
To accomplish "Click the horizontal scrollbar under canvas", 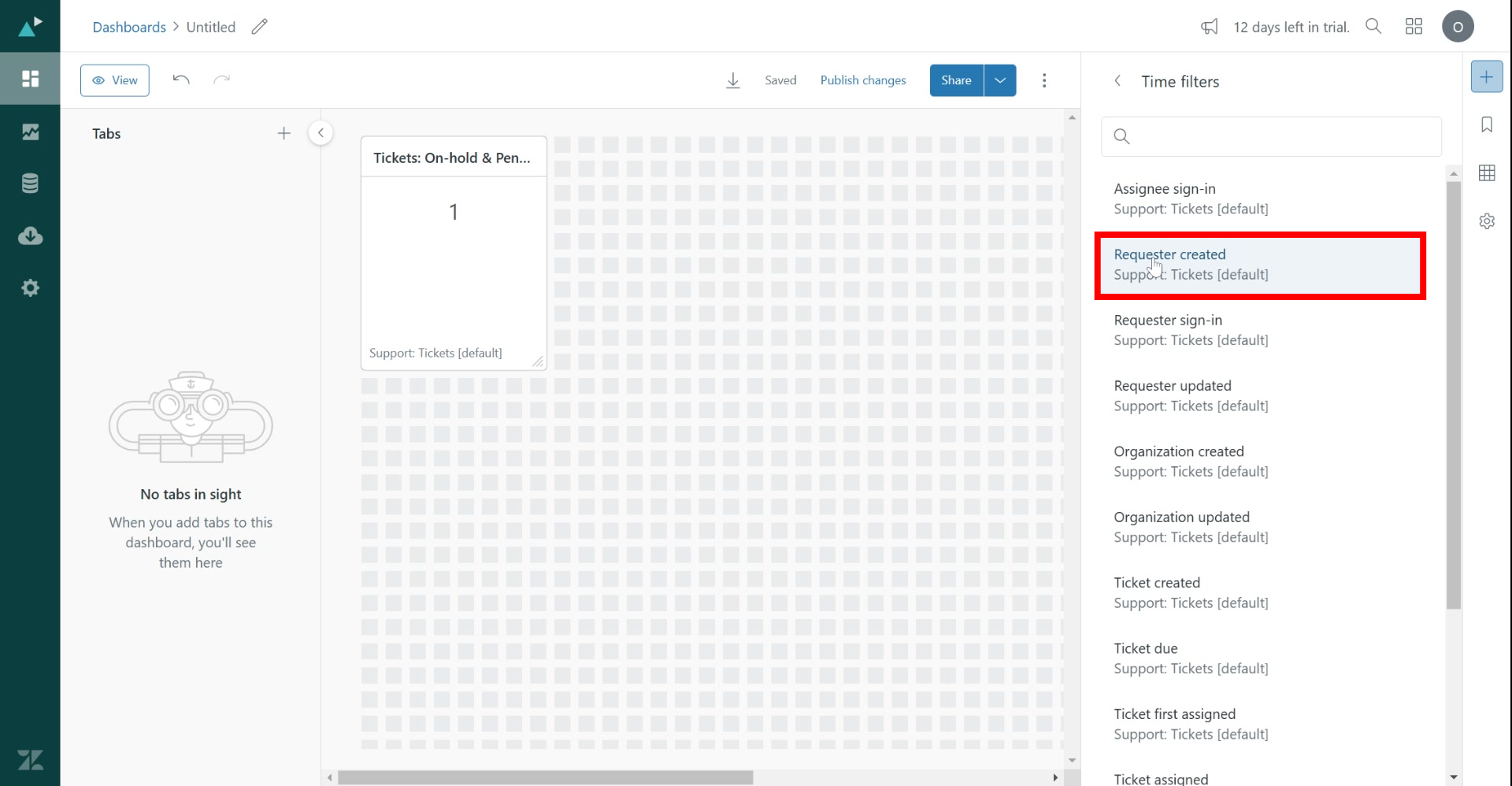I will pos(545,777).
